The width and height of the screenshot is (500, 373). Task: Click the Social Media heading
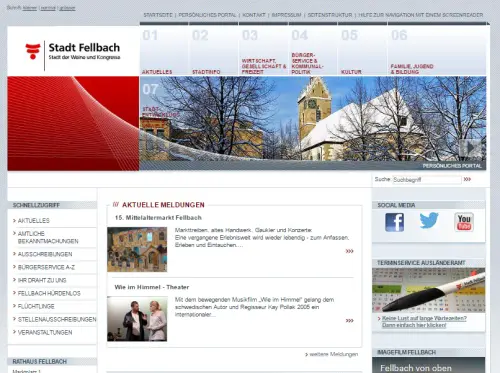click(x=396, y=205)
